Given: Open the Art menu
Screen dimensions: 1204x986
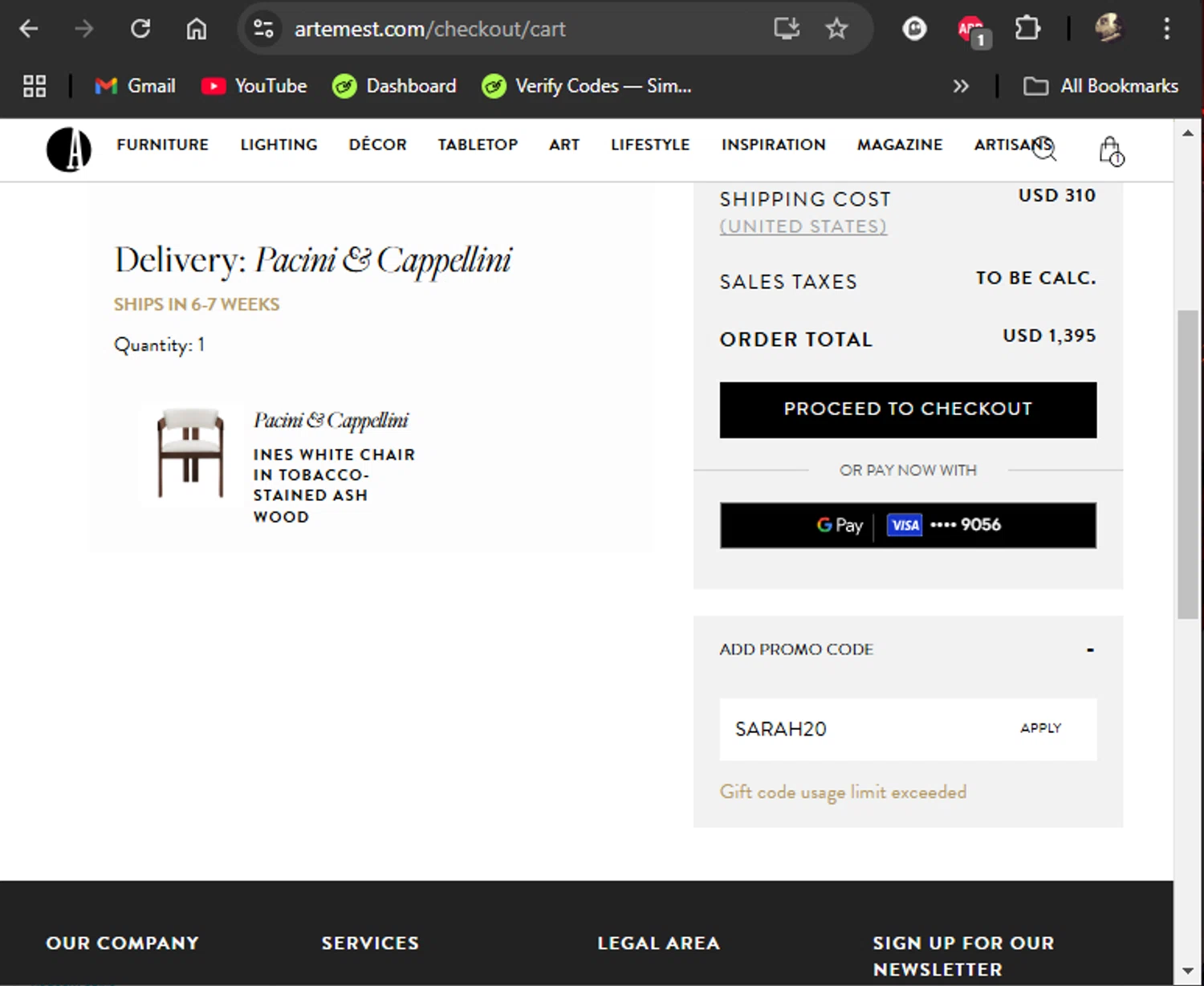Looking at the screenshot, I should point(564,145).
